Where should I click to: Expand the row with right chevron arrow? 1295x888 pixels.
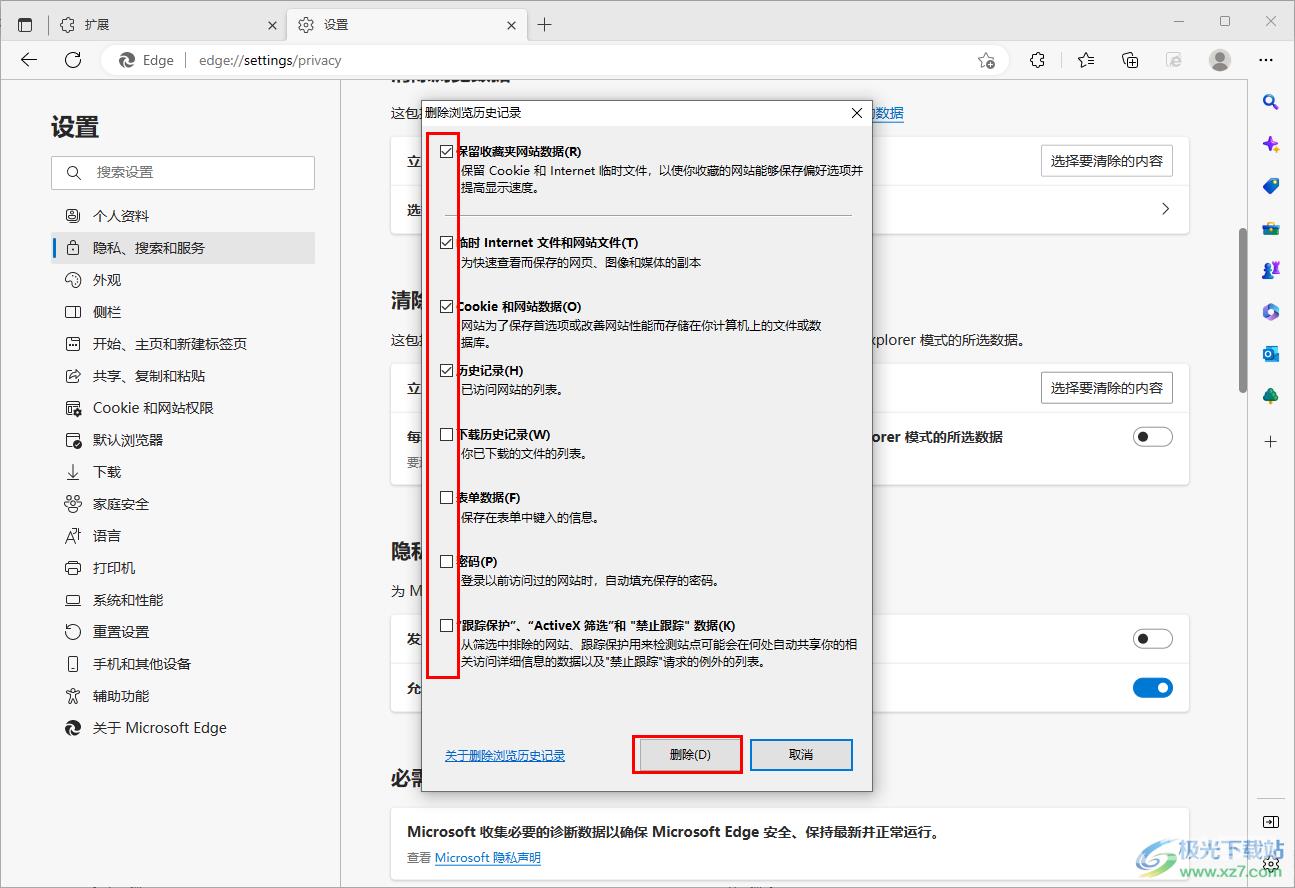click(x=1165, y=209)
